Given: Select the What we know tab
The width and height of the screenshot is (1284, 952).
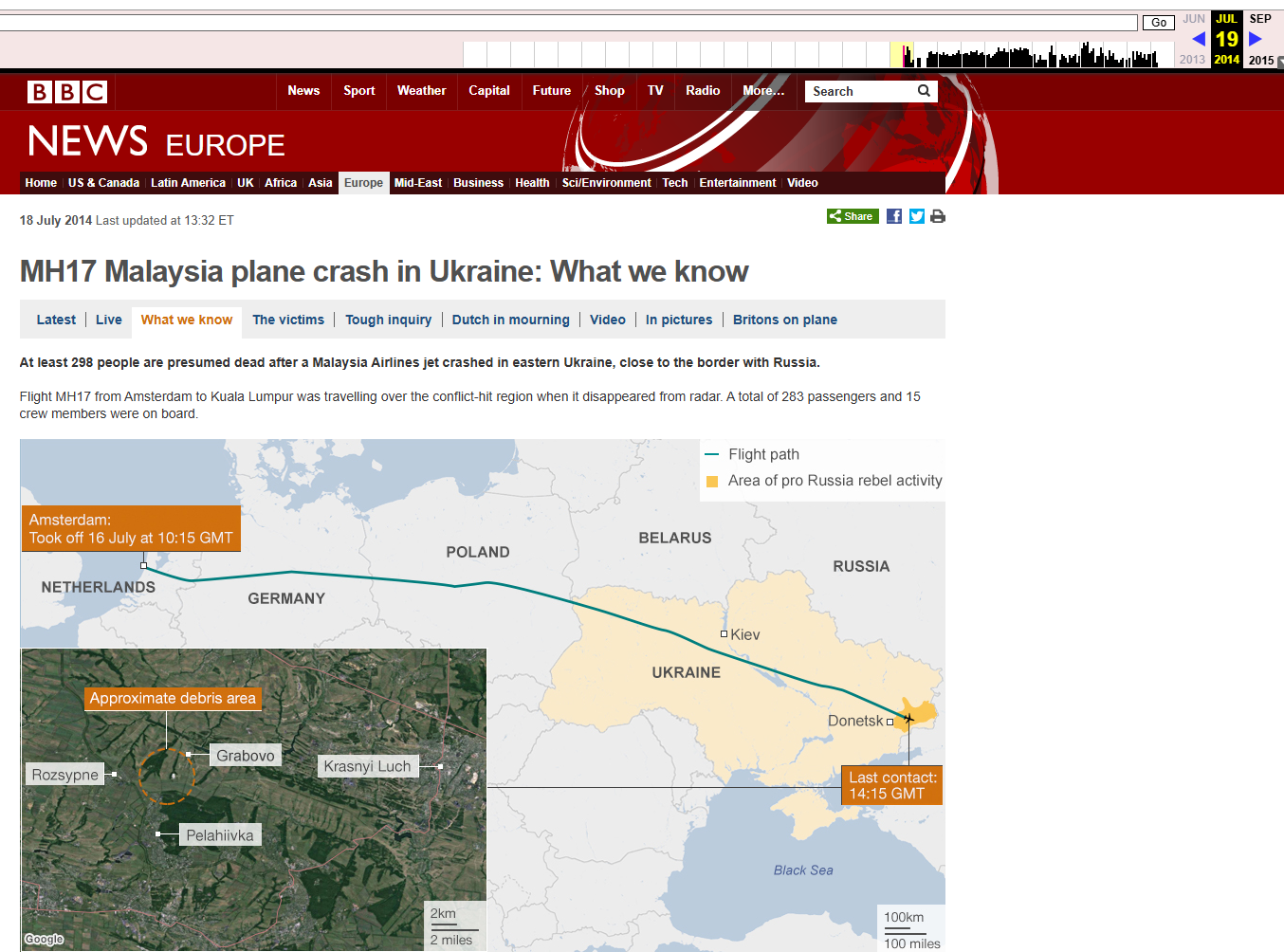Looking at the screenshot, I should [187, 320].
